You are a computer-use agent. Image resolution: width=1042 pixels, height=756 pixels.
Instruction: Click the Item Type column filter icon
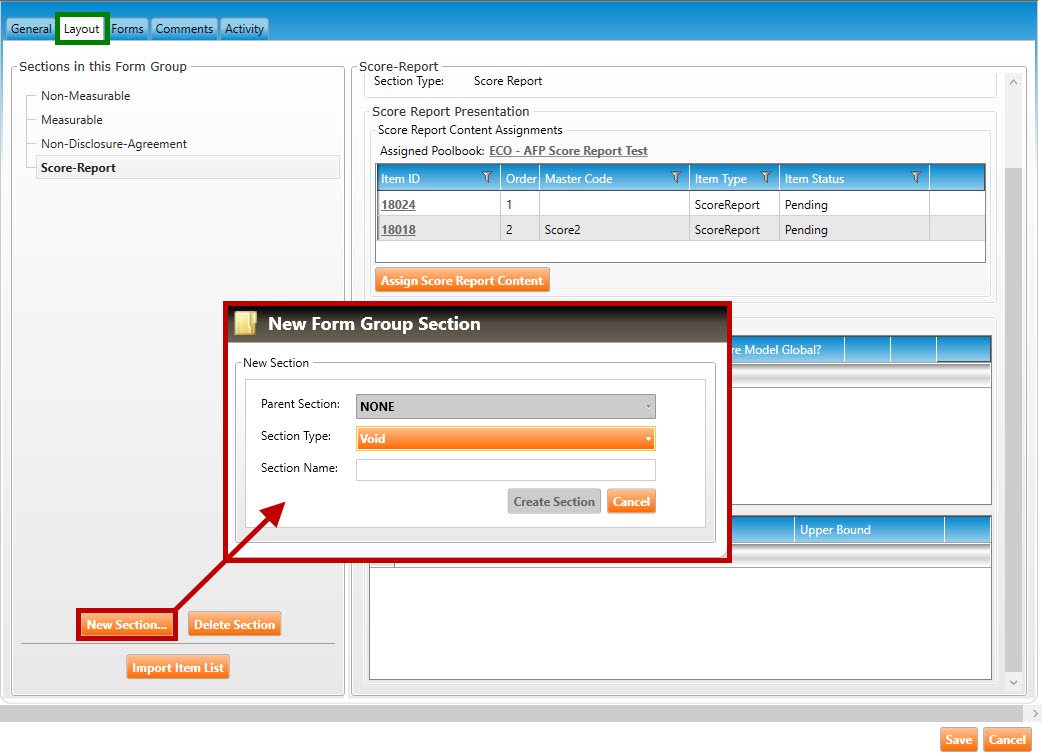tap(766, 178)
